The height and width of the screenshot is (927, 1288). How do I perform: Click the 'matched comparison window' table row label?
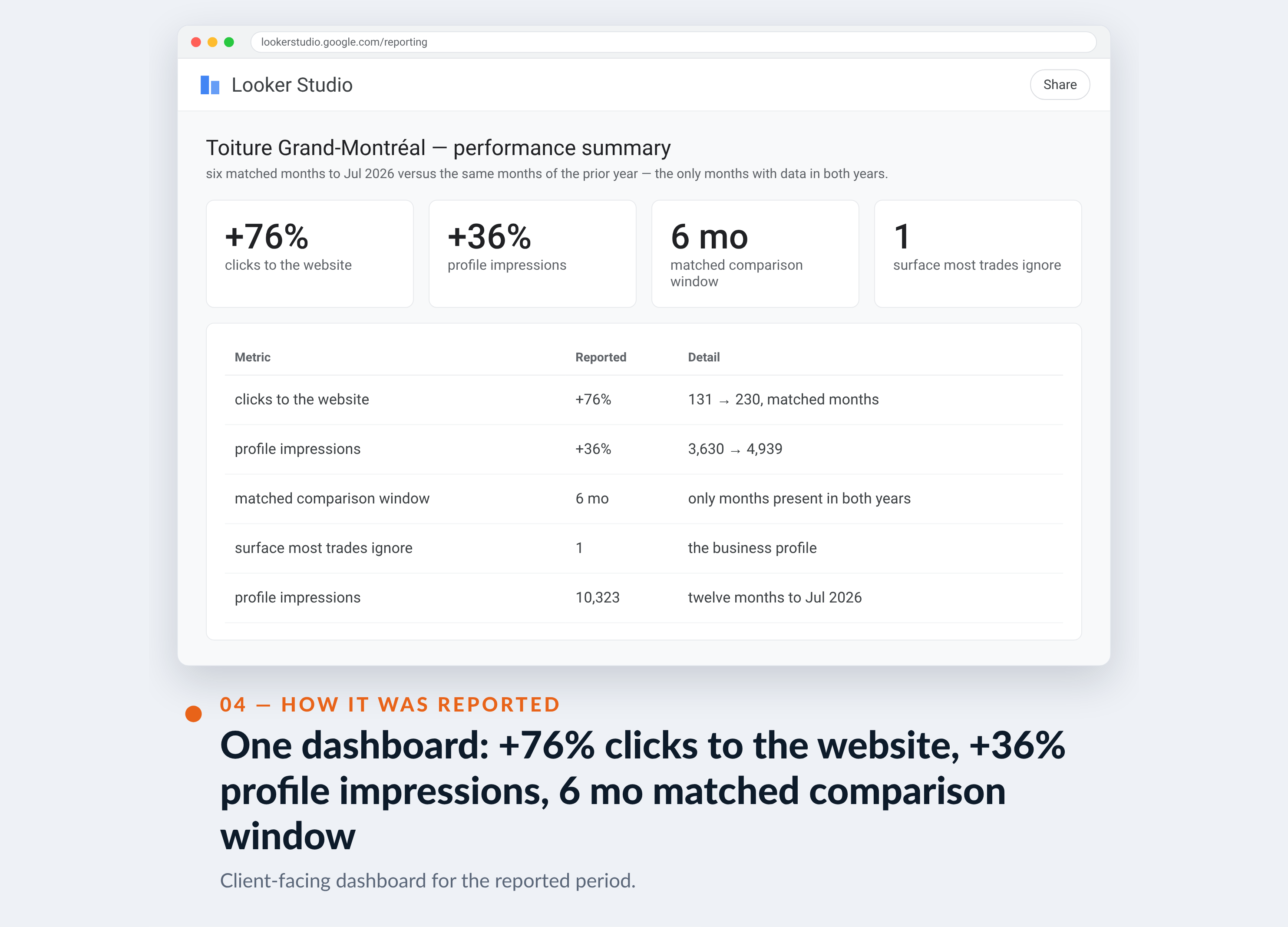pyautogui.click(x=332, y=498)
